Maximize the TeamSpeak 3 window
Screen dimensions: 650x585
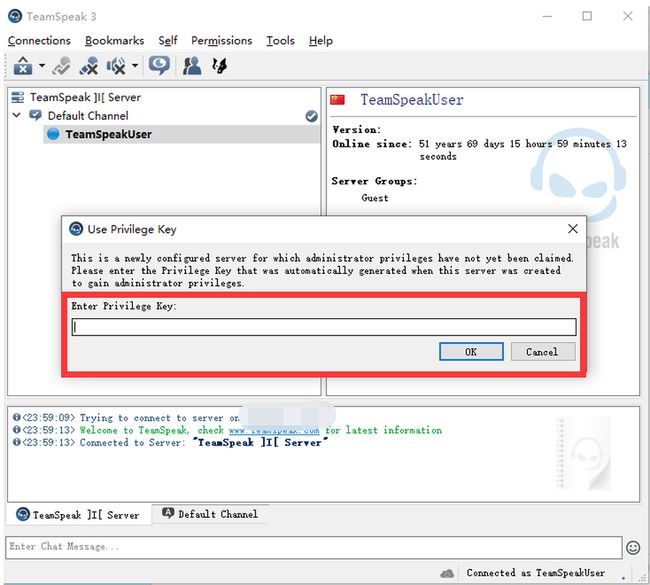(x=587, y=16)
